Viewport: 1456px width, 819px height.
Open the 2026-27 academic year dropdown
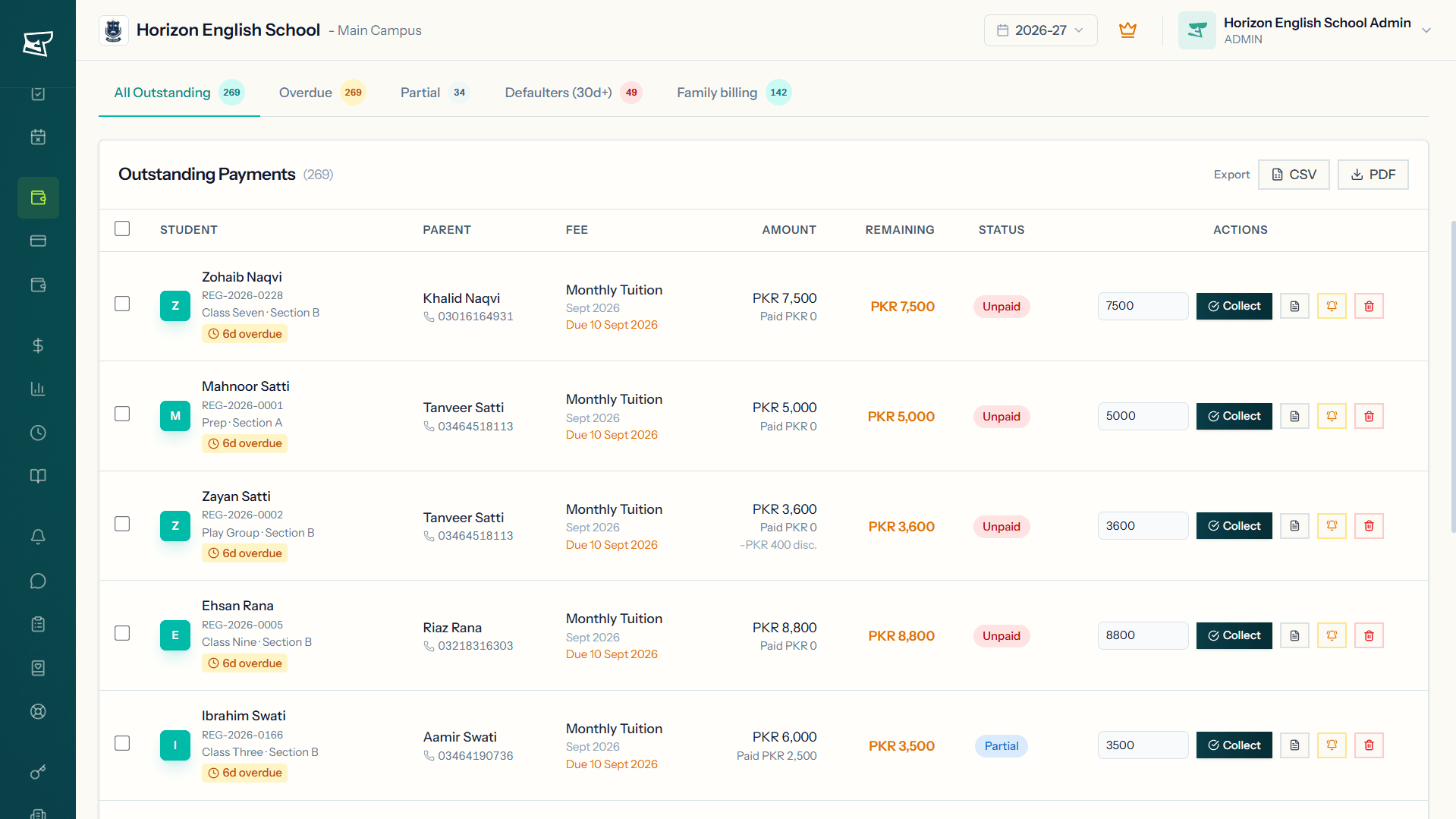click(x=1040, y=30)
